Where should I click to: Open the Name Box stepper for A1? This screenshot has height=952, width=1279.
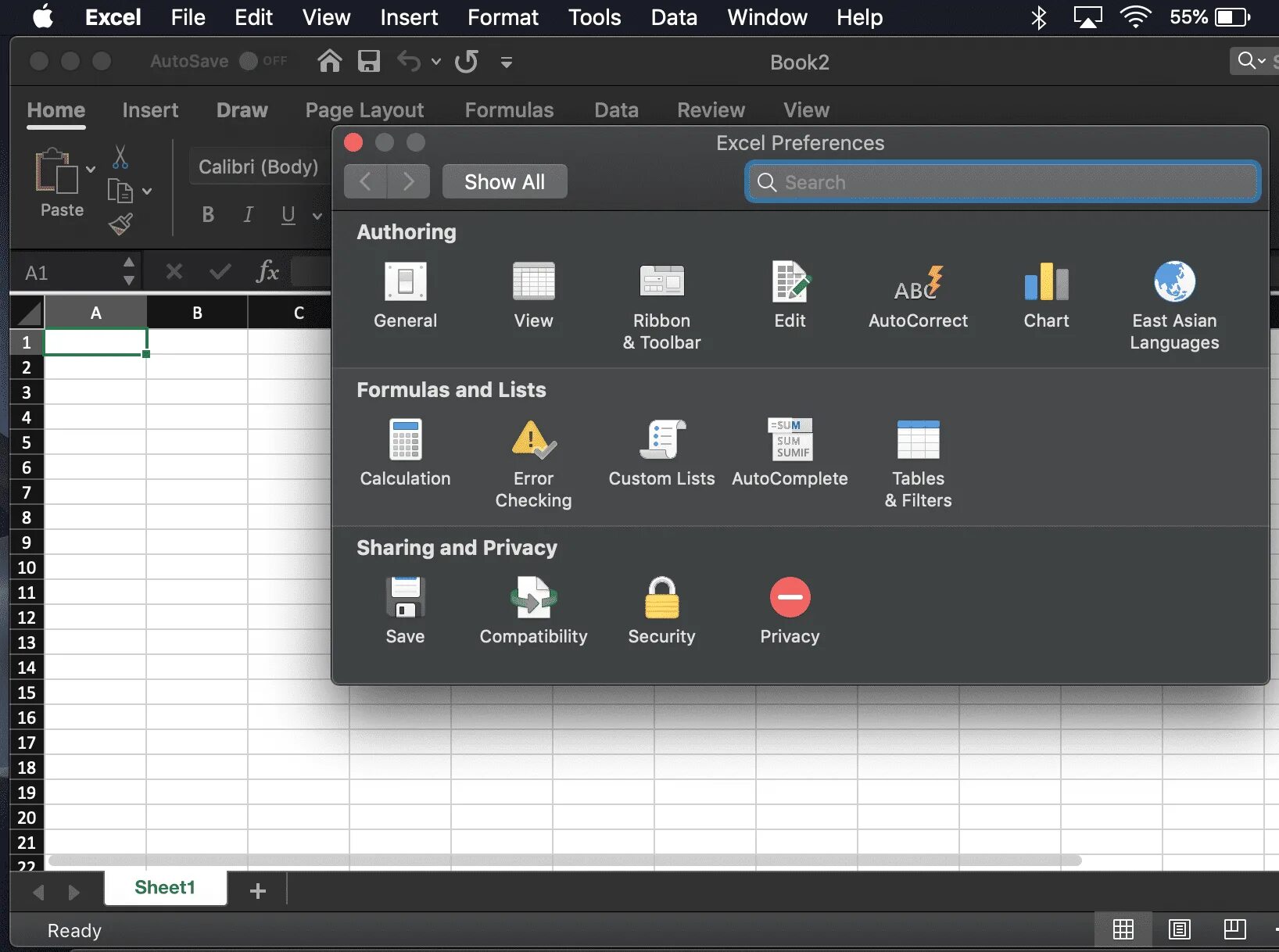point(129,271)
